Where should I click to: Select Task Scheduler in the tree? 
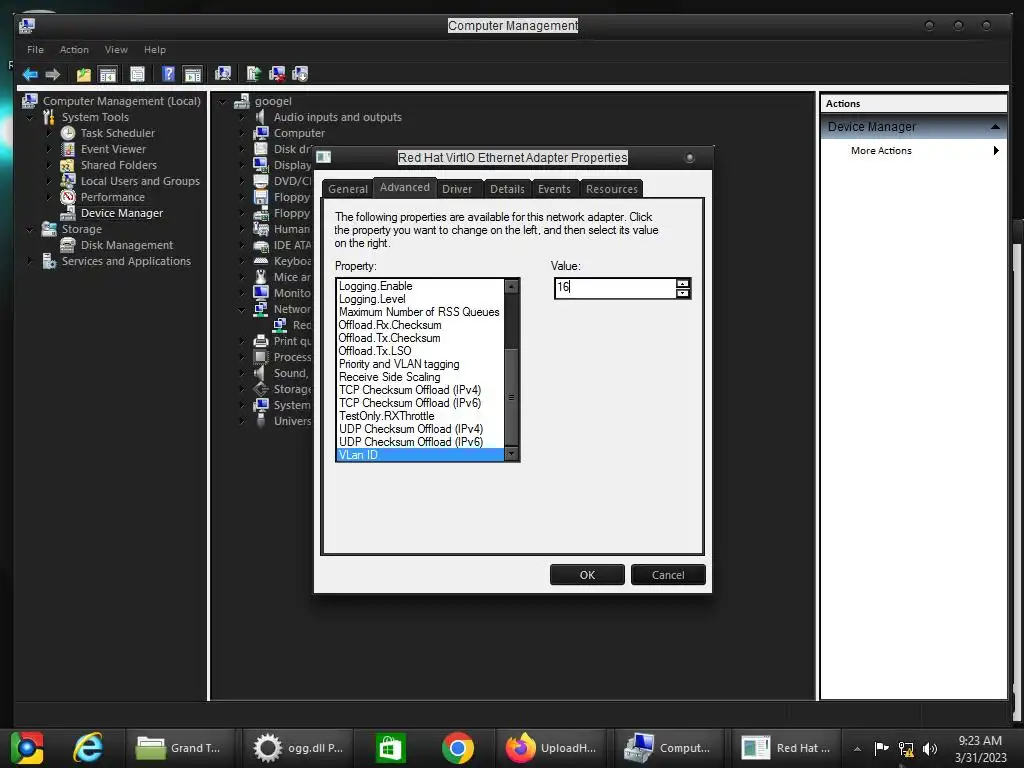pos(118,133)
